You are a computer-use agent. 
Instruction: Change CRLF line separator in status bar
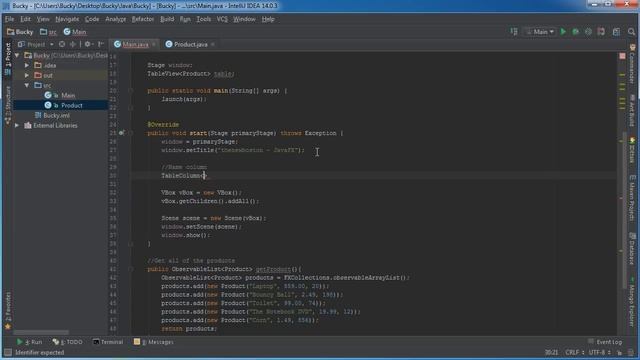574,352
